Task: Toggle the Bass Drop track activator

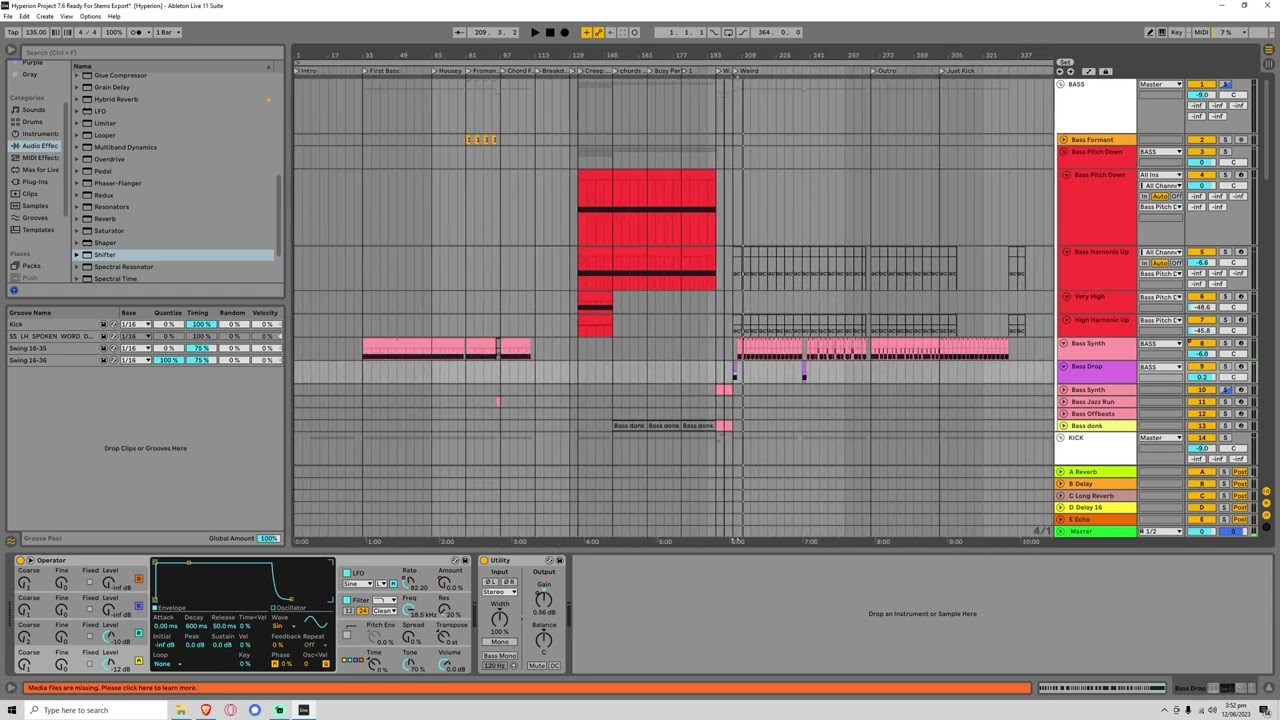Action: tap(1202, 367)
